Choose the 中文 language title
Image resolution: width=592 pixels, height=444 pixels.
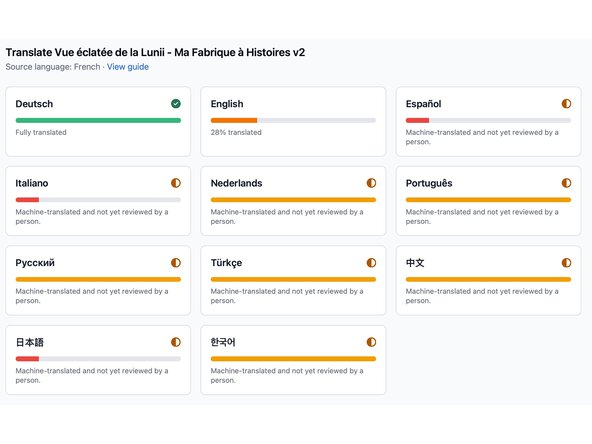[x=415, y=263]
